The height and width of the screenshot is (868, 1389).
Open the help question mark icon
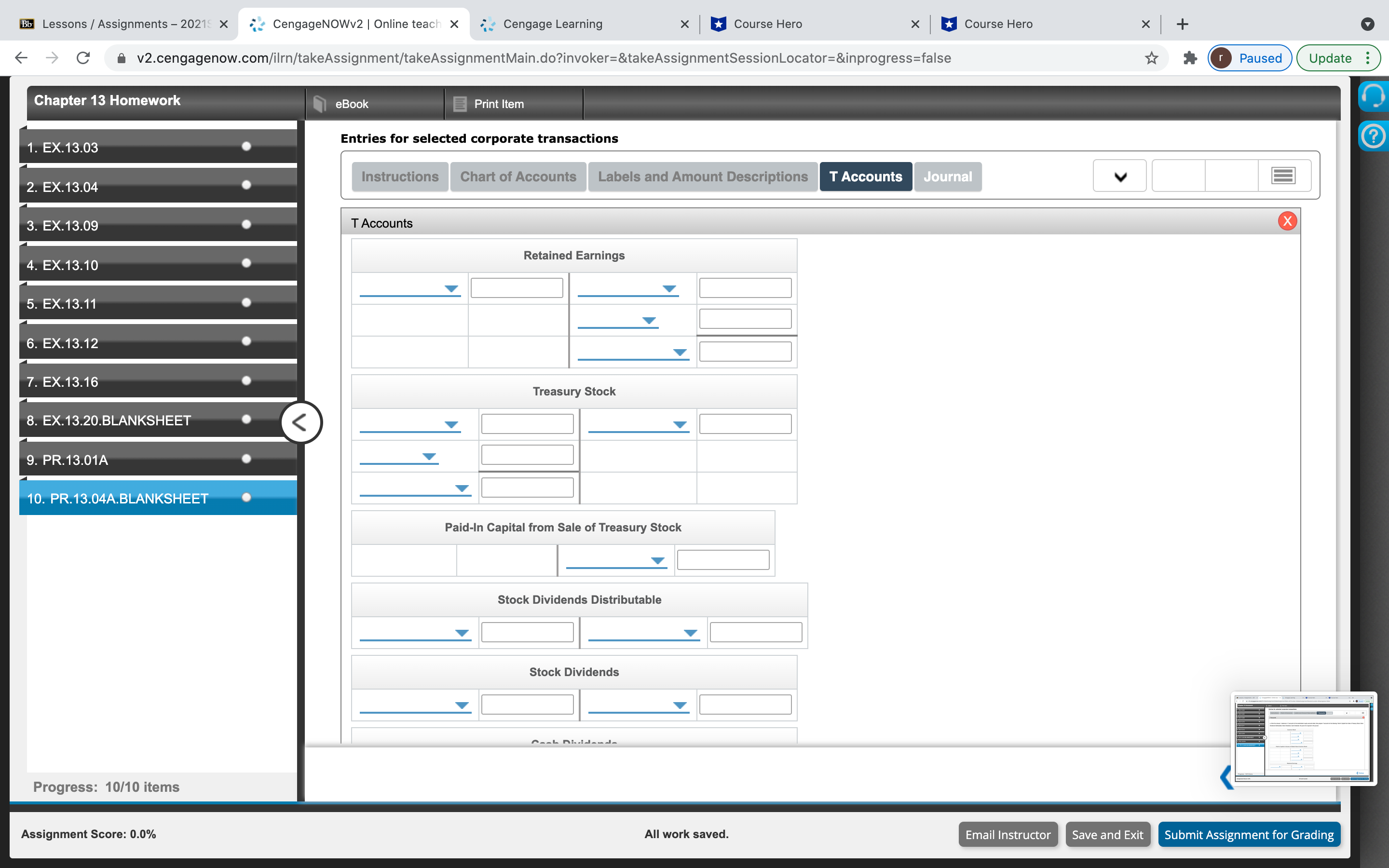coord(1373,136)
